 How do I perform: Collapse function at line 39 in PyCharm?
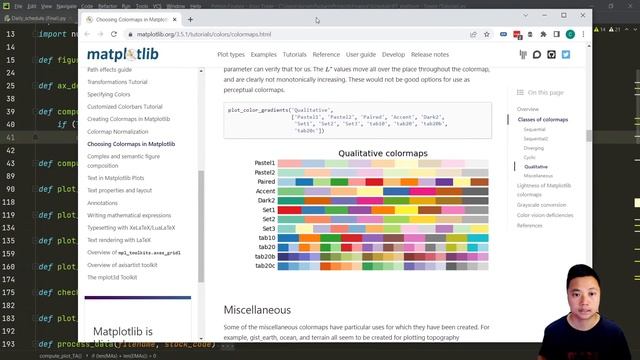(35, 112)
